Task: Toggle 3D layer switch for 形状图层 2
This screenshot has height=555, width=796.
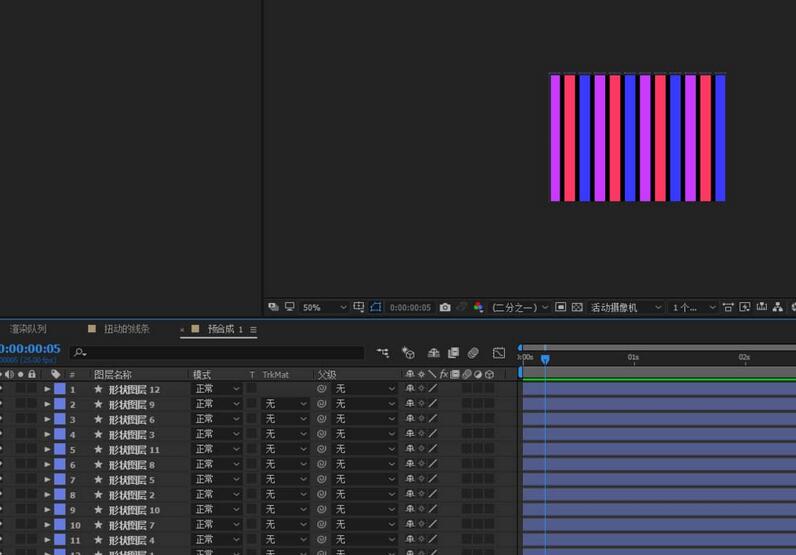Action: click(489, 494)
